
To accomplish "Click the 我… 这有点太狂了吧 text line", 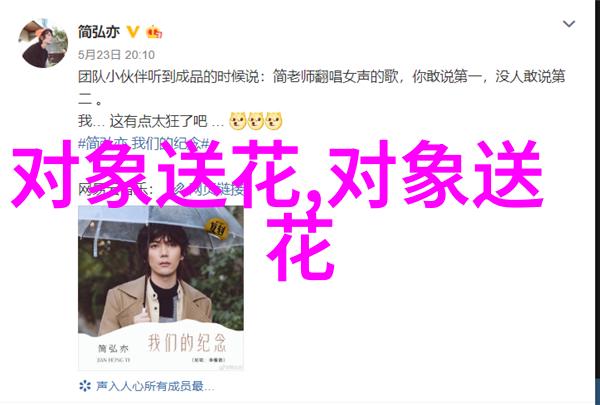I will [151, 121].
